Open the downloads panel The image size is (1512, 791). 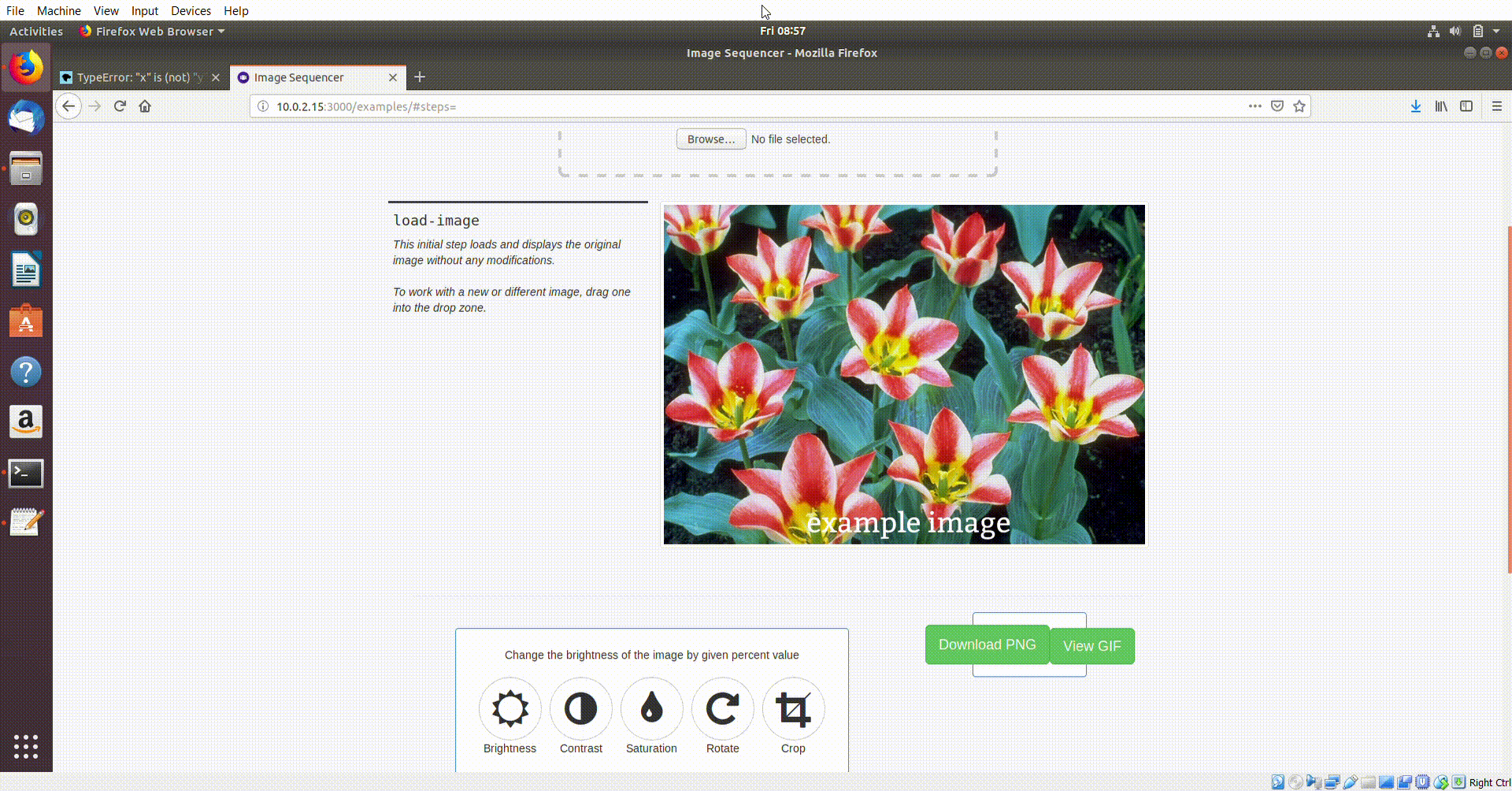1416,106
